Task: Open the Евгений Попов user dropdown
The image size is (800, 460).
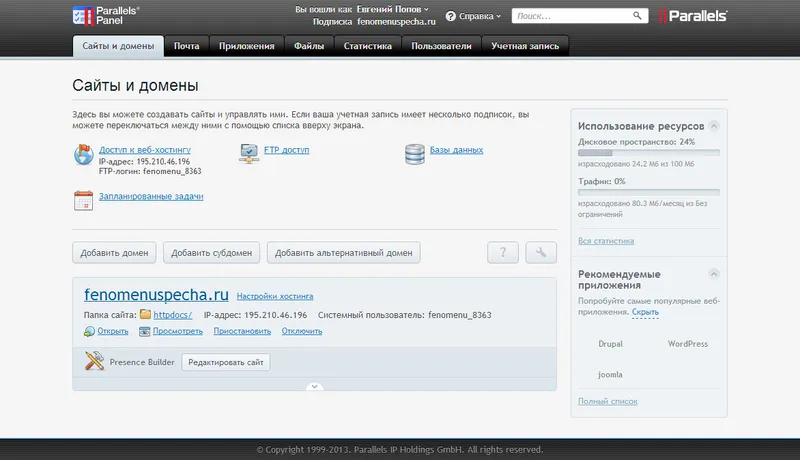Action: pos(392,9)
